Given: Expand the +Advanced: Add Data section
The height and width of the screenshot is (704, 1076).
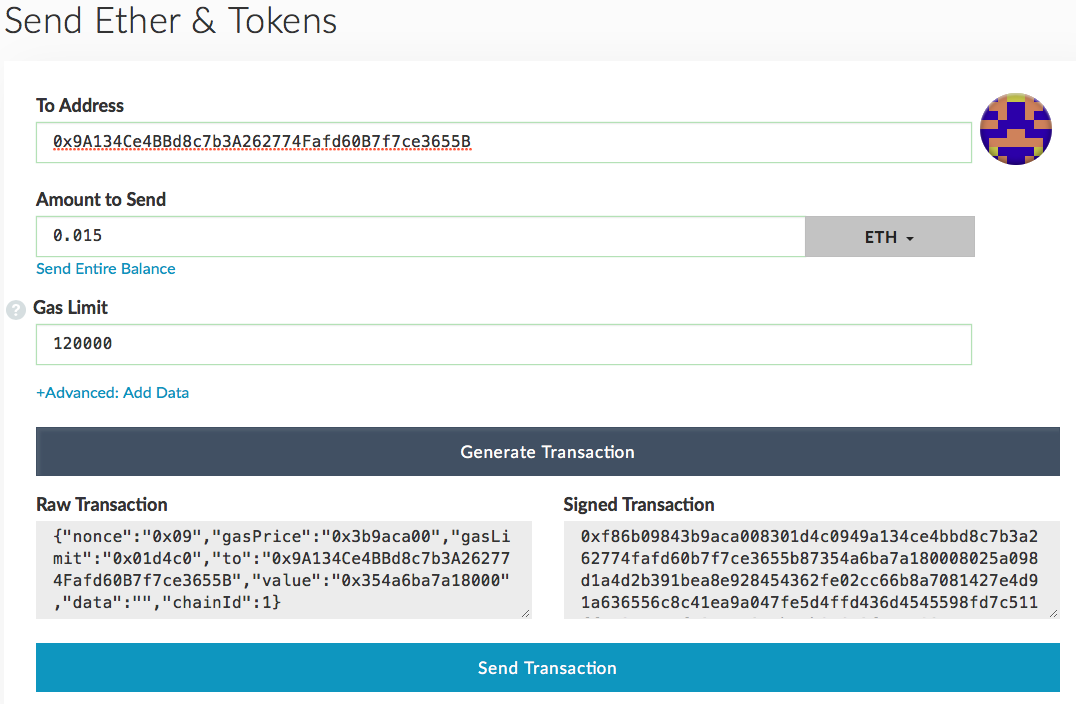Looking at the screenshot, I should [113, 393].
